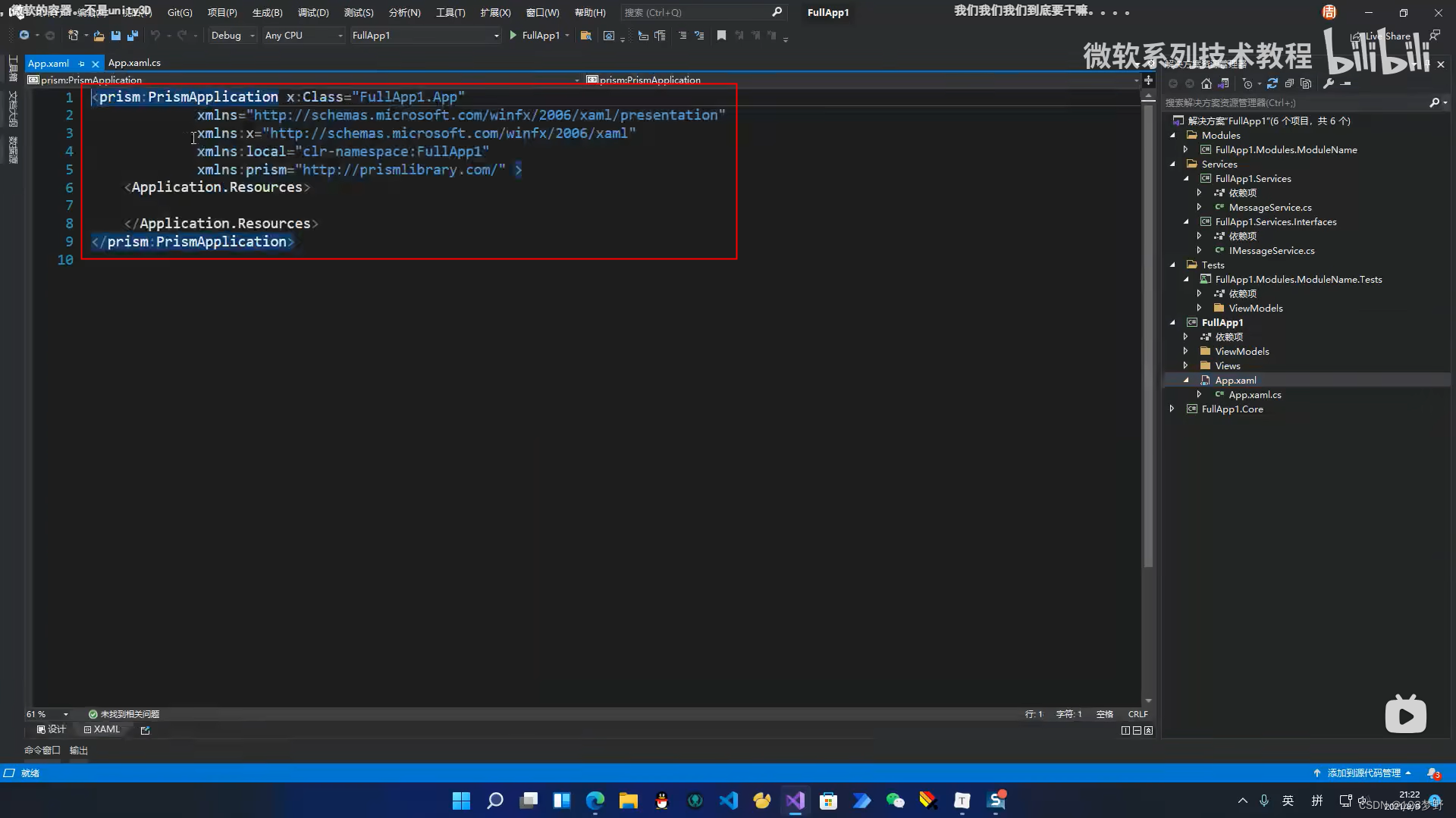Expand the FullApp1.Core project node
This screenshot has width=1456, height=818.
1172,409
